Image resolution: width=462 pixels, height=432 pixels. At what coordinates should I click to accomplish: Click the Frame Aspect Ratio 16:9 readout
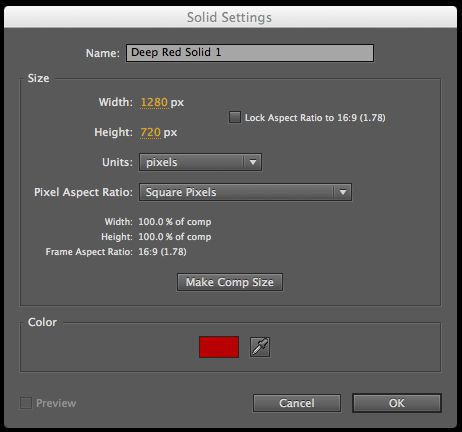coord(162,252)
